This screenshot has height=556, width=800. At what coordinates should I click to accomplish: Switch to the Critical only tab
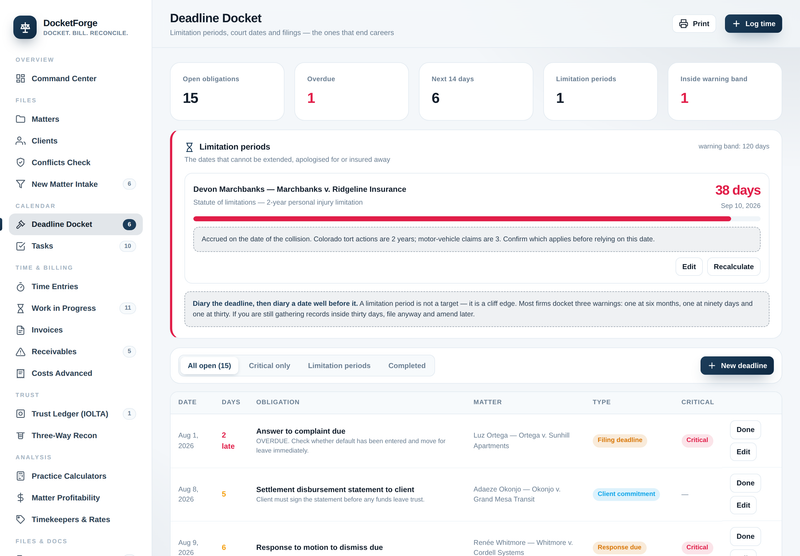click(269, 366)
